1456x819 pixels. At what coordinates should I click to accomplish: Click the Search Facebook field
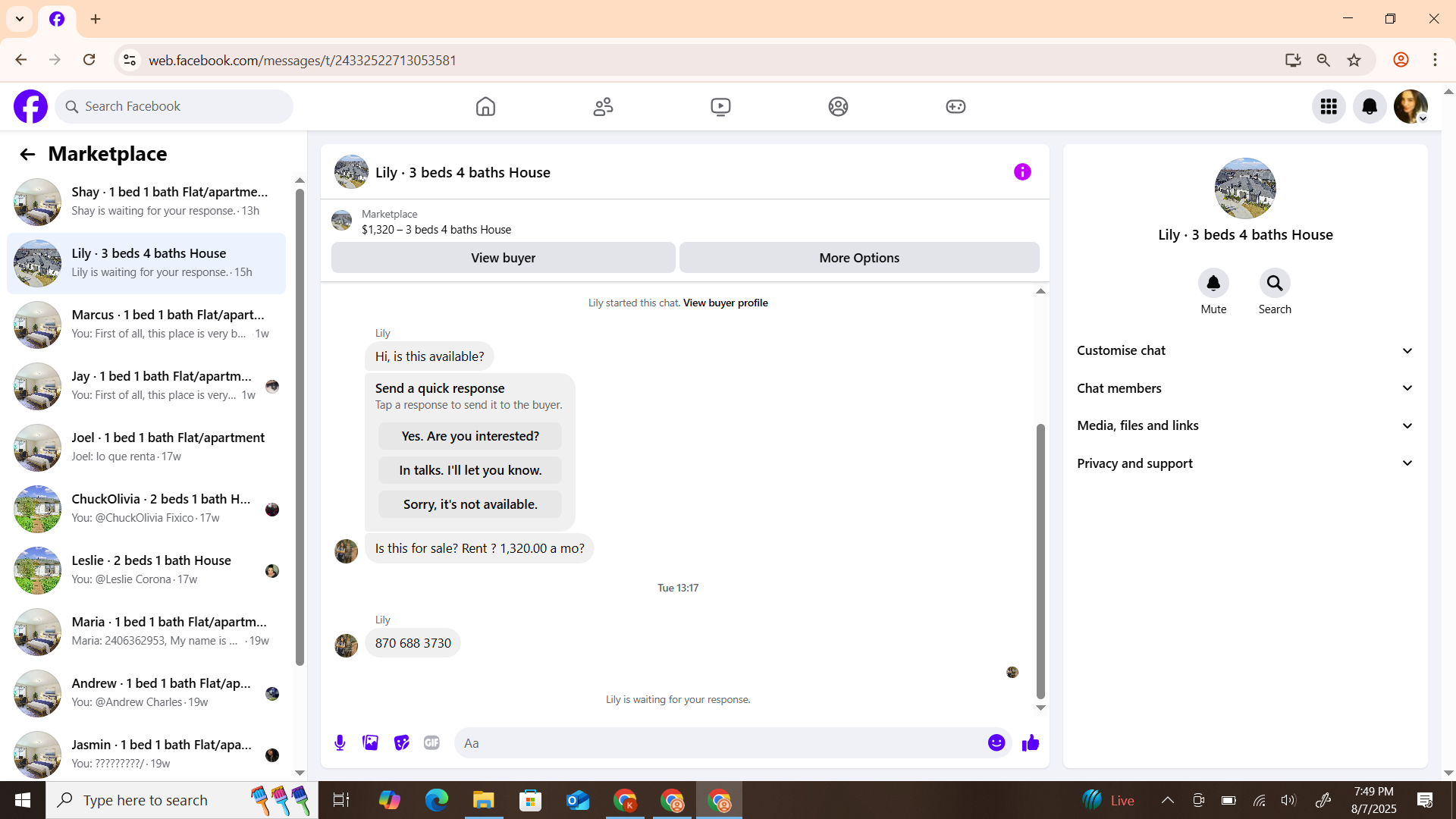pyautogui.click(x=174, y=106)
